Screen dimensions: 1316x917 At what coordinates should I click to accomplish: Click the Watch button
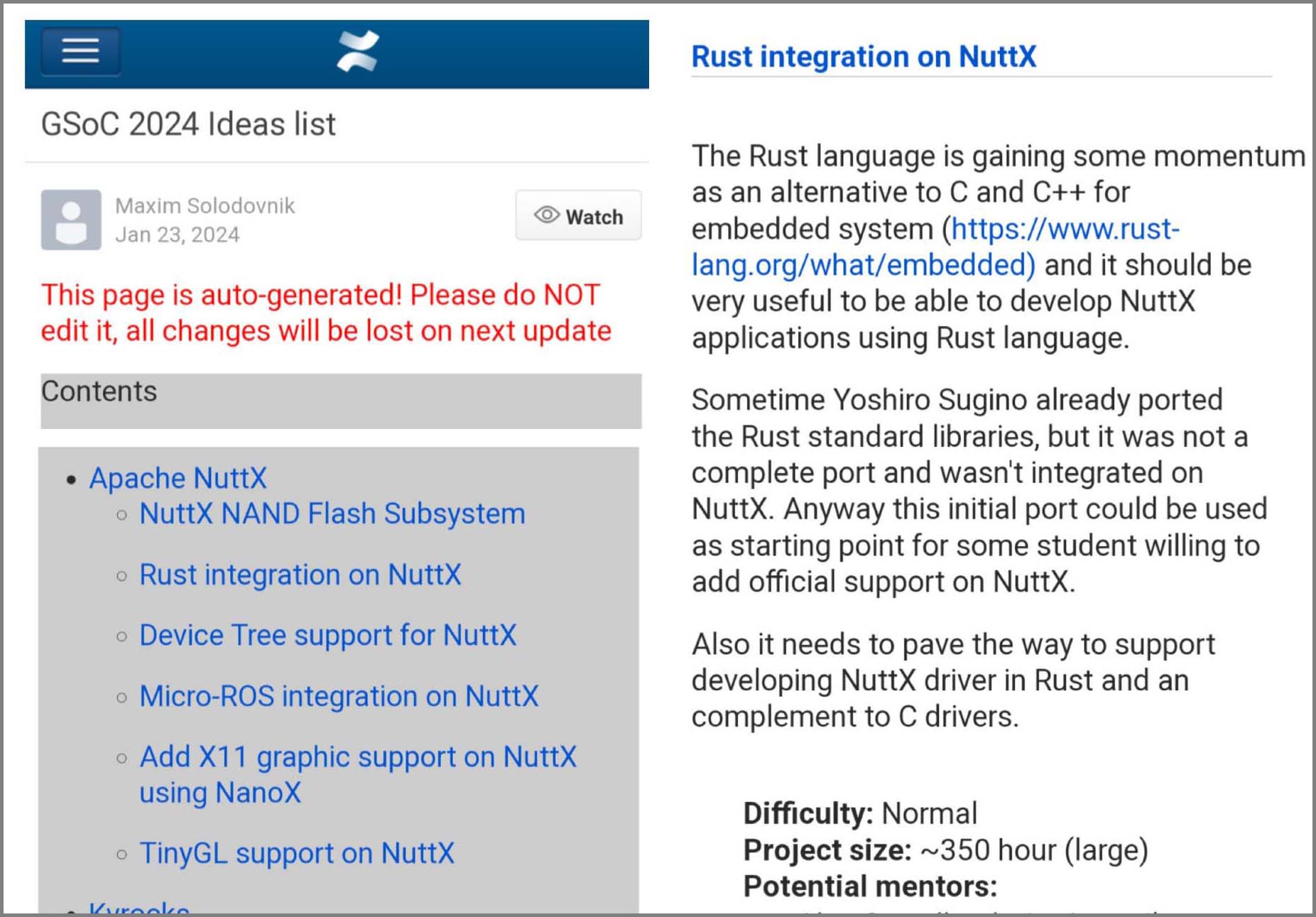[579, 216]
